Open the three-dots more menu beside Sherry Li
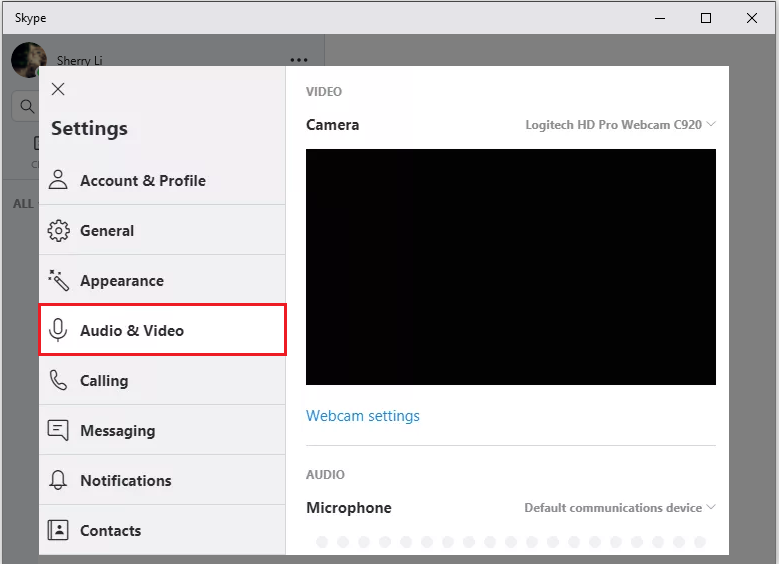The width and height of the screenshot is (779, 564). (x=299, y=60)
